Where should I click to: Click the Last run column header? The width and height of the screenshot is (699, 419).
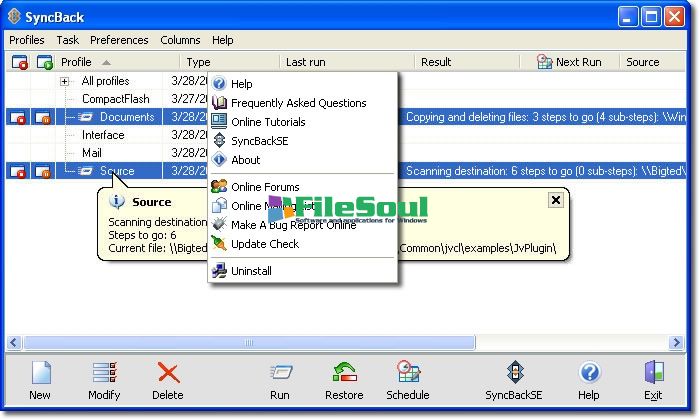pos(347,62)
